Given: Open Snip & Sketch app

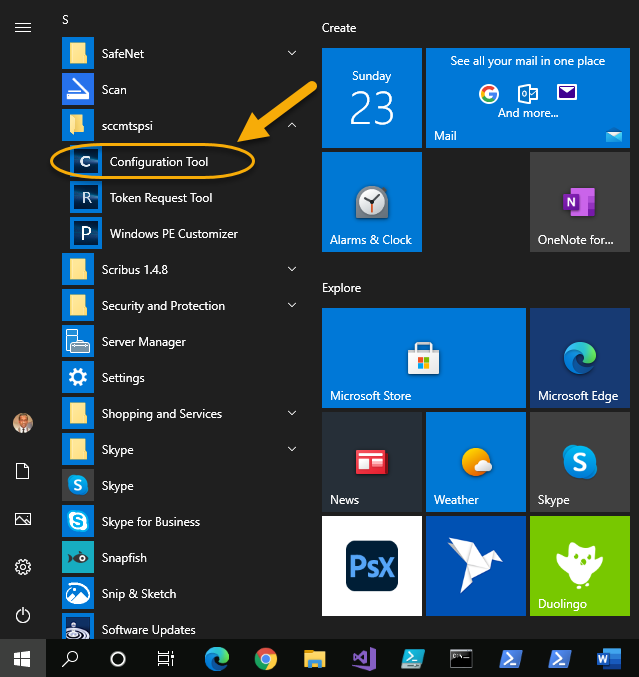Looking at the screenshot, I should (138, 594).
